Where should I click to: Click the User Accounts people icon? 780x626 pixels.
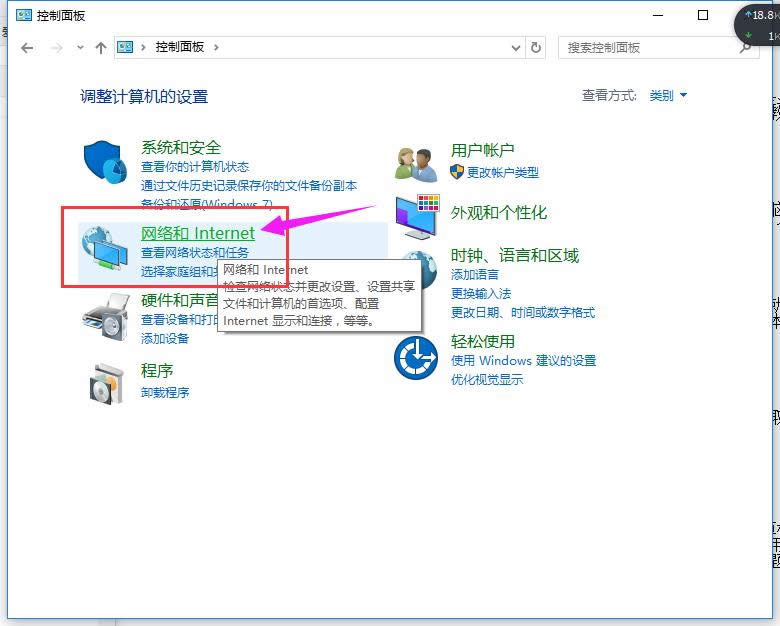click(416, 162)
